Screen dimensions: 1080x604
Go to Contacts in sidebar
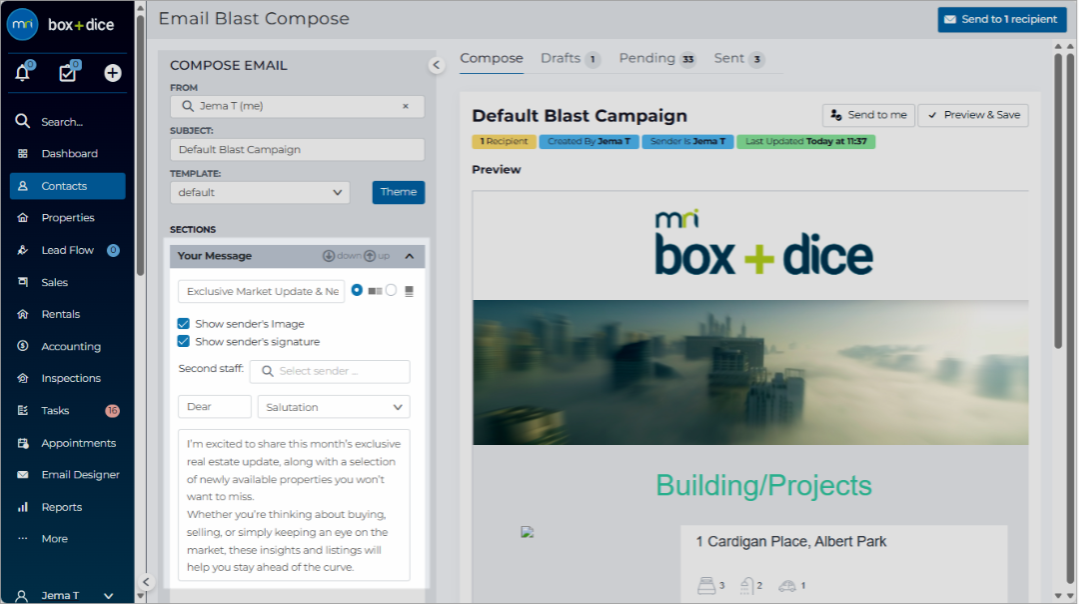[x=68, y=186]
